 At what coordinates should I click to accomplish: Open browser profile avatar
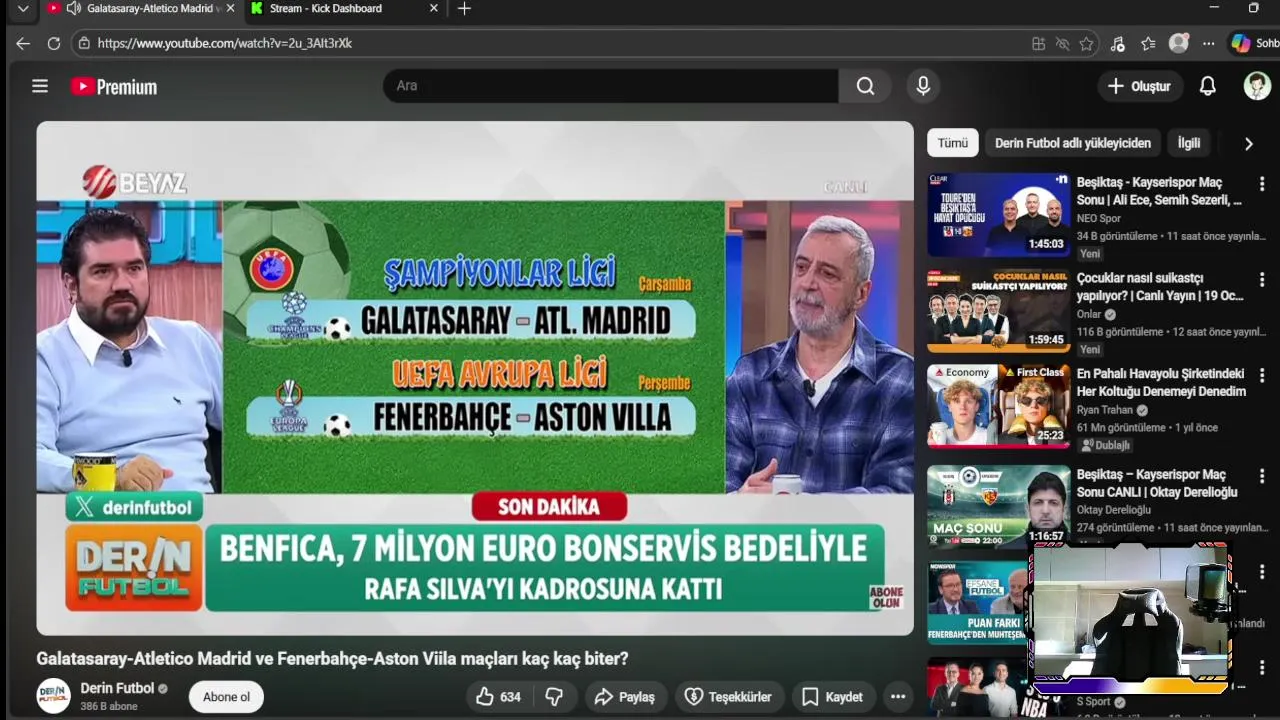(x=1179, y=43)
